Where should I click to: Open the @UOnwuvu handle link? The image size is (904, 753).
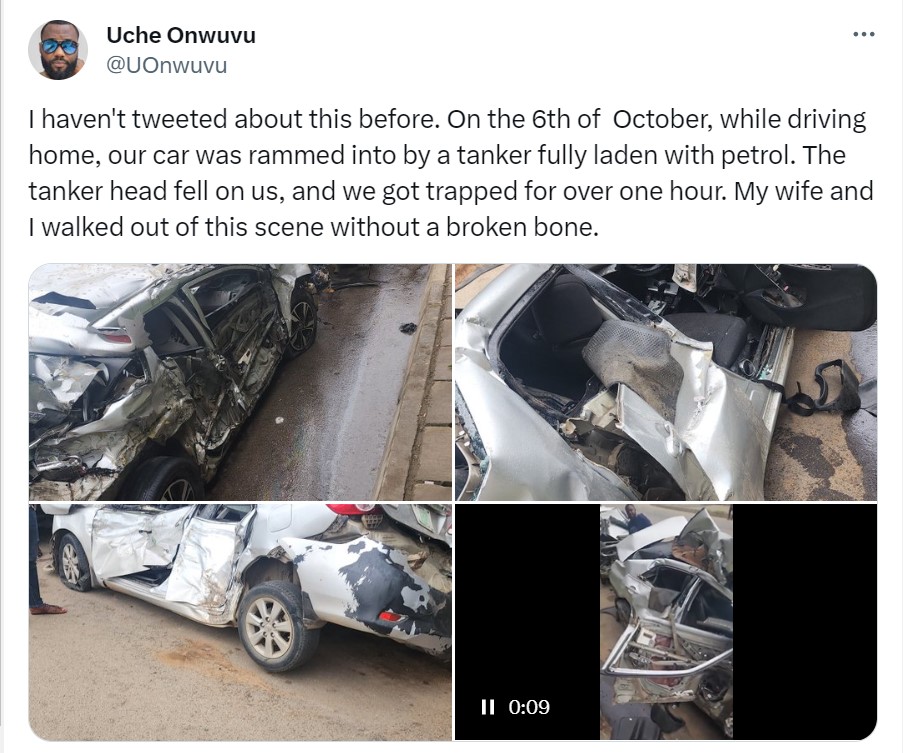pyautogui.click(x=167, y=65)
